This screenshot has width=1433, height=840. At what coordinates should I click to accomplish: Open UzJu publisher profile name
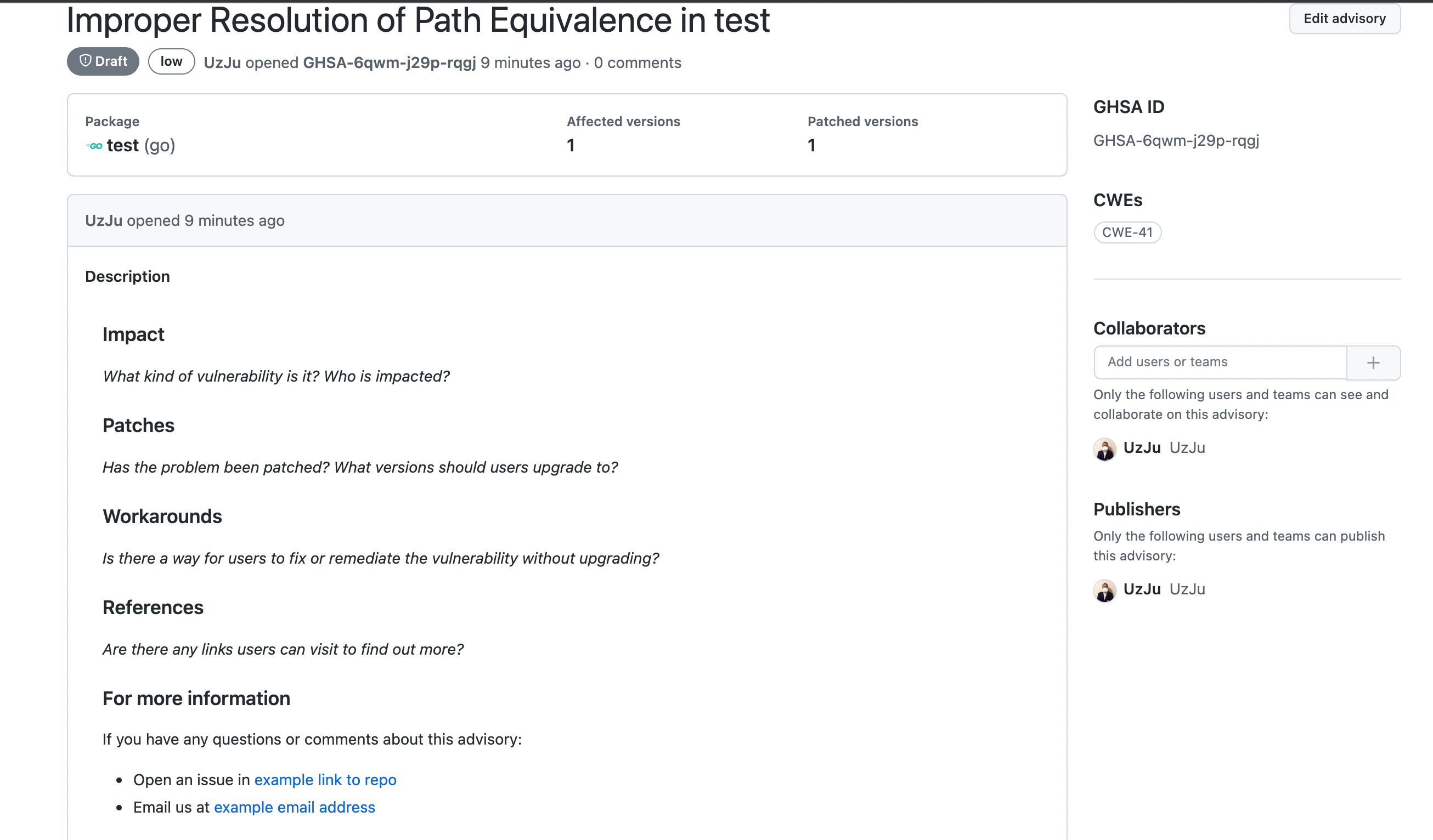(x=1141, y=589)
